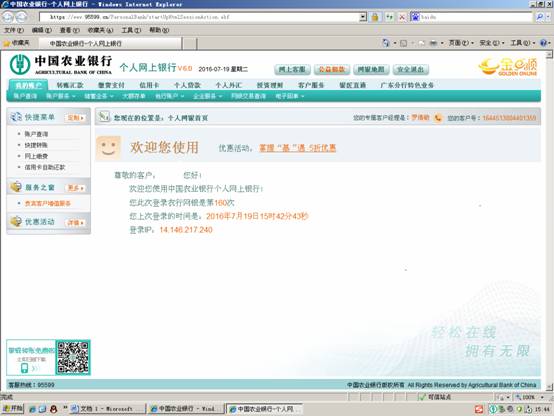Switch to the 文档 1 - Microsoft taskbar window

[108, 409]
